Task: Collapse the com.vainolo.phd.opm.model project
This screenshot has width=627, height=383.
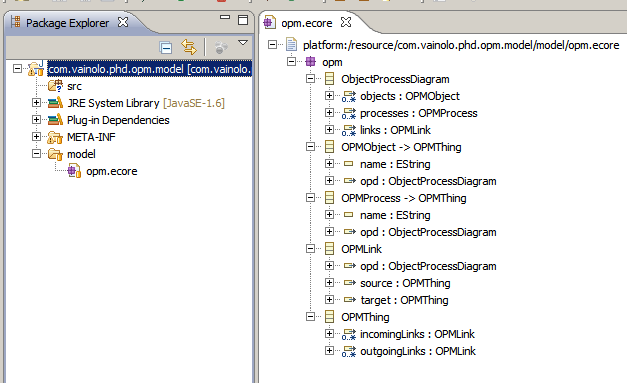Action: click(x=17, y=69)
